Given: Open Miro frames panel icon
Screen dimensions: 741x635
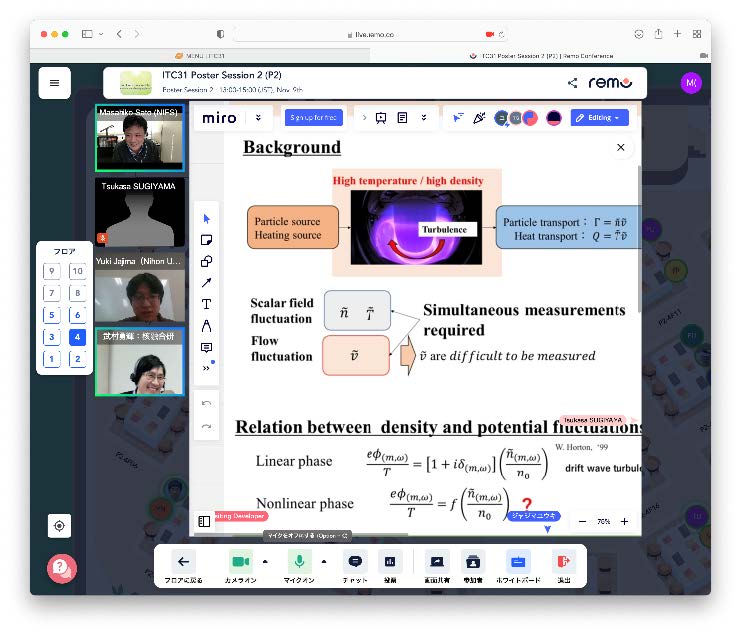Looking at the screenshot, I should click(x=204, y=521).
